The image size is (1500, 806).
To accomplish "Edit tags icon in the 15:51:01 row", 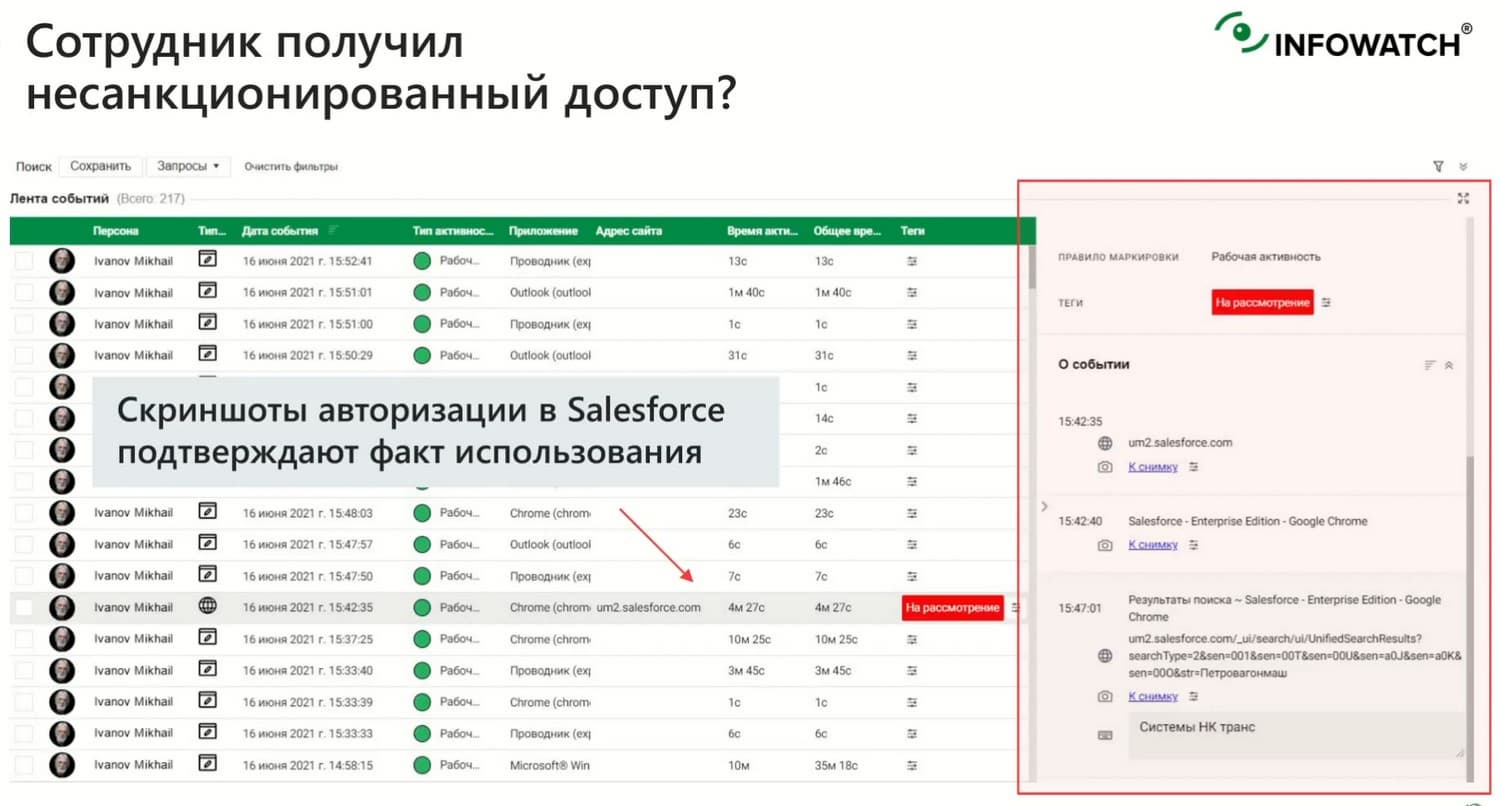I will 911,293.
